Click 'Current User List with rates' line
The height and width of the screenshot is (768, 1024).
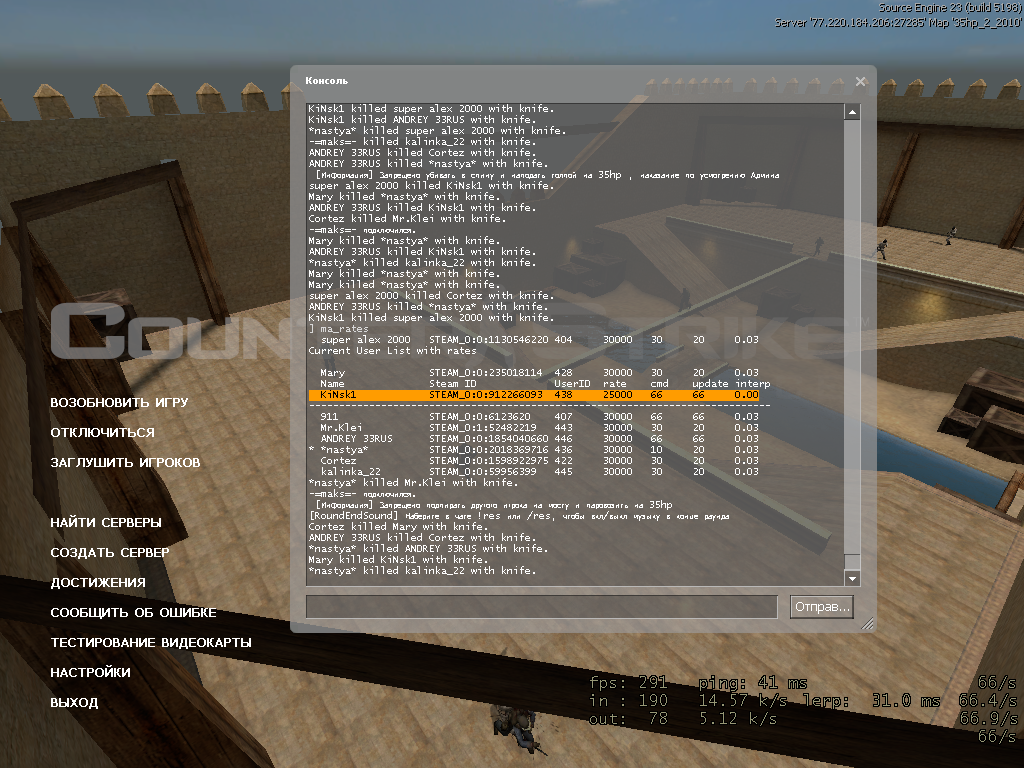(x=392, y=351)
